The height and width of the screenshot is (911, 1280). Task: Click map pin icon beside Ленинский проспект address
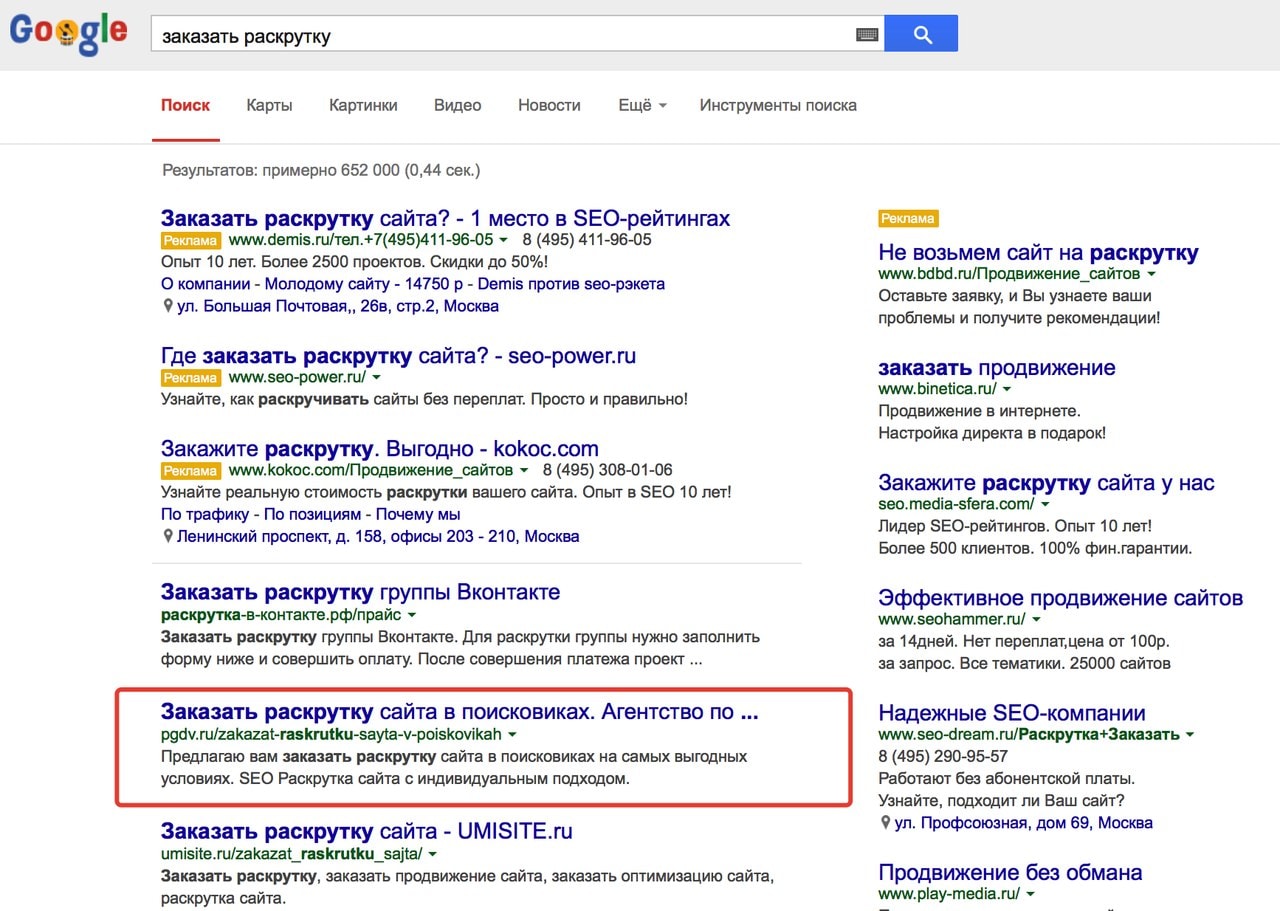[x=167, y=536]
